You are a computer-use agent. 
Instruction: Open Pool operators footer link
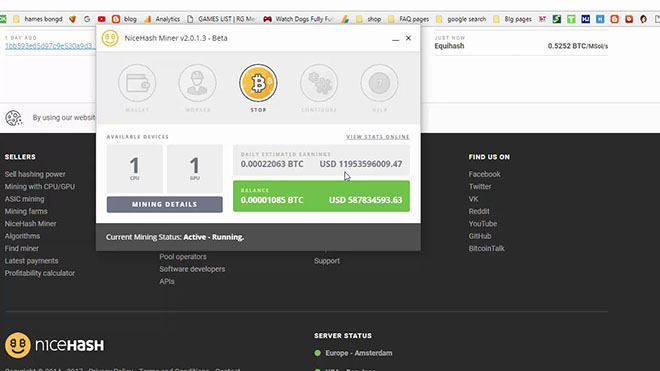coord(183,256)
